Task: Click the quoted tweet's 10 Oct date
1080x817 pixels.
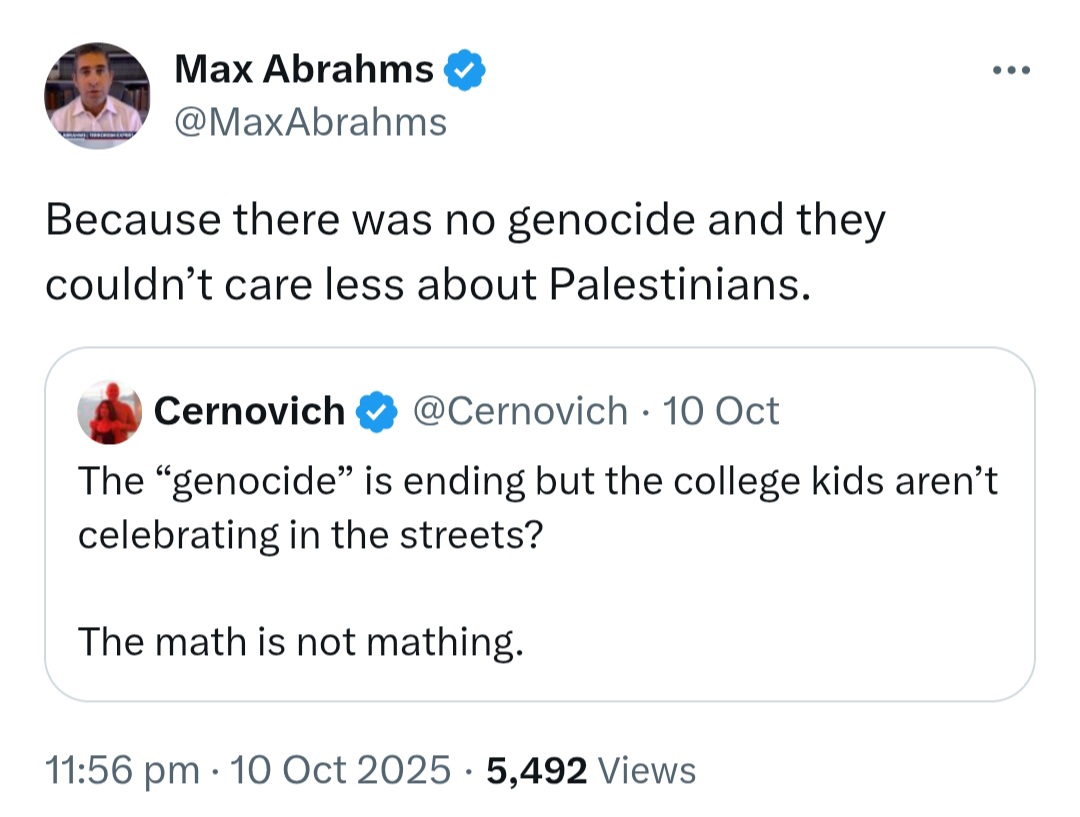Action: click(720, 411)
